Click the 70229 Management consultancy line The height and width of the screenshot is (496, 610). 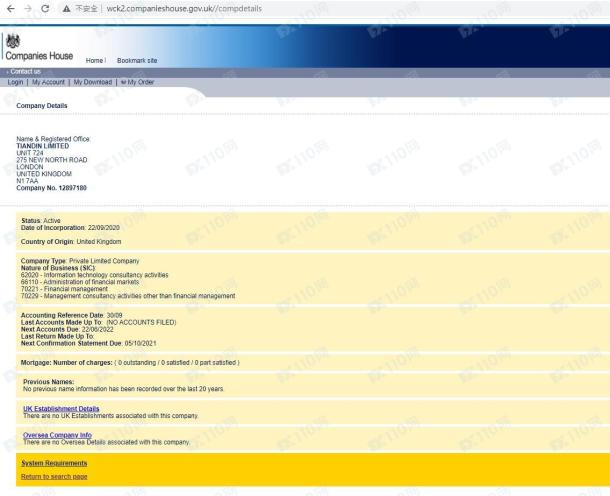coord(128,296)
